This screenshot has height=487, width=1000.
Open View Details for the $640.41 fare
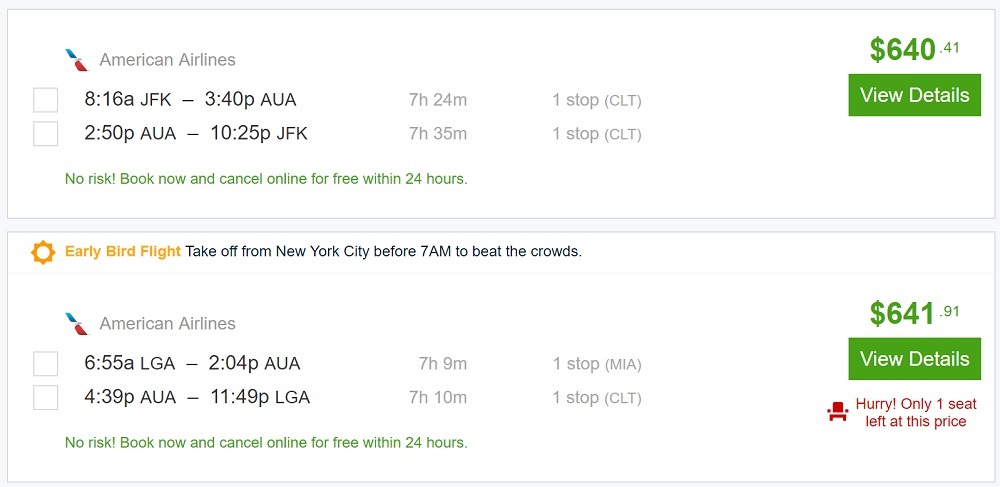(x=914, y=96)
